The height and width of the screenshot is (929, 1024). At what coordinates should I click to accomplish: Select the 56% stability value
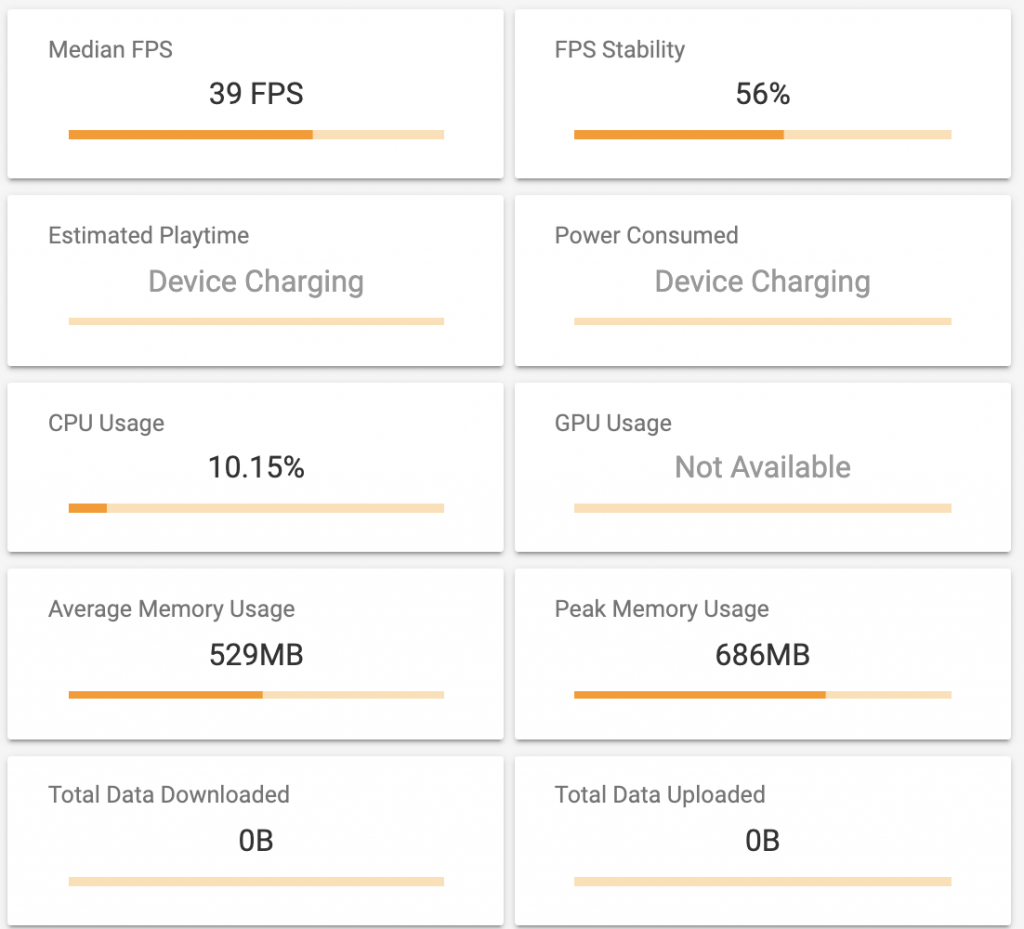coord(762,94)
